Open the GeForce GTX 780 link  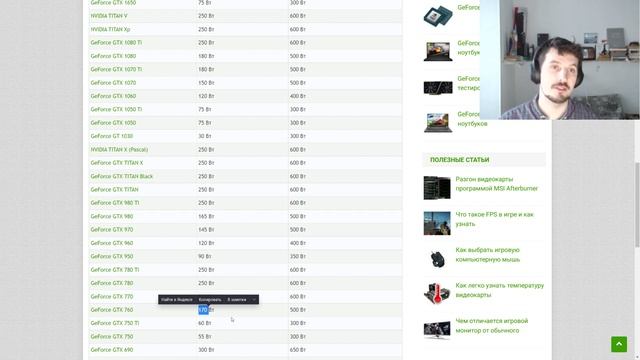pyautogui.click(x=112, y=283)
